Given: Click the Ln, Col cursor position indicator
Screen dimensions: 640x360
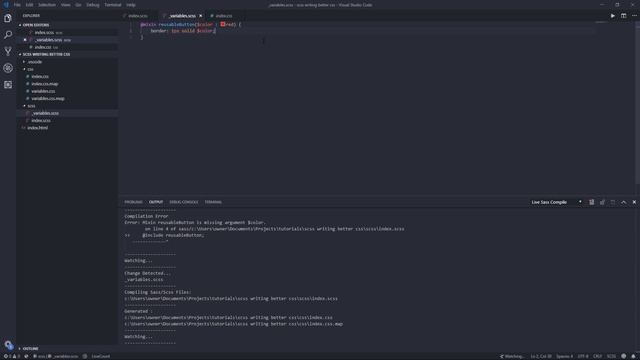Looking at the screenshot, I should [x=541, y=356].
